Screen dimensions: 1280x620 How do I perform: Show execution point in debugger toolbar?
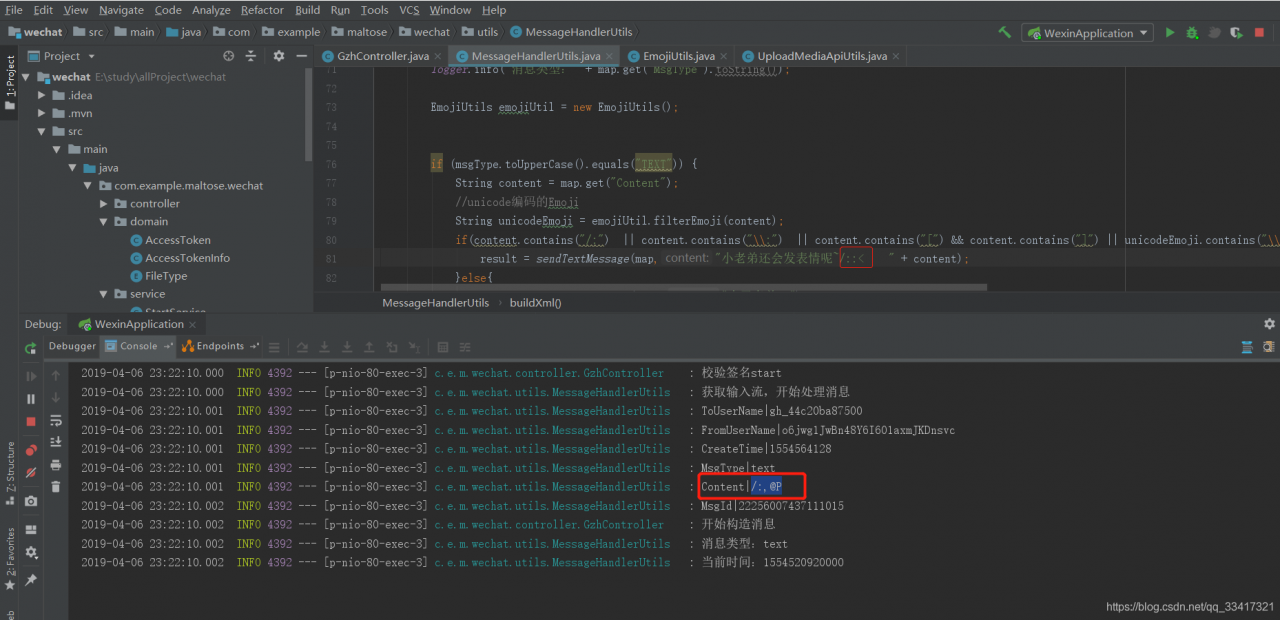(273, 347)
